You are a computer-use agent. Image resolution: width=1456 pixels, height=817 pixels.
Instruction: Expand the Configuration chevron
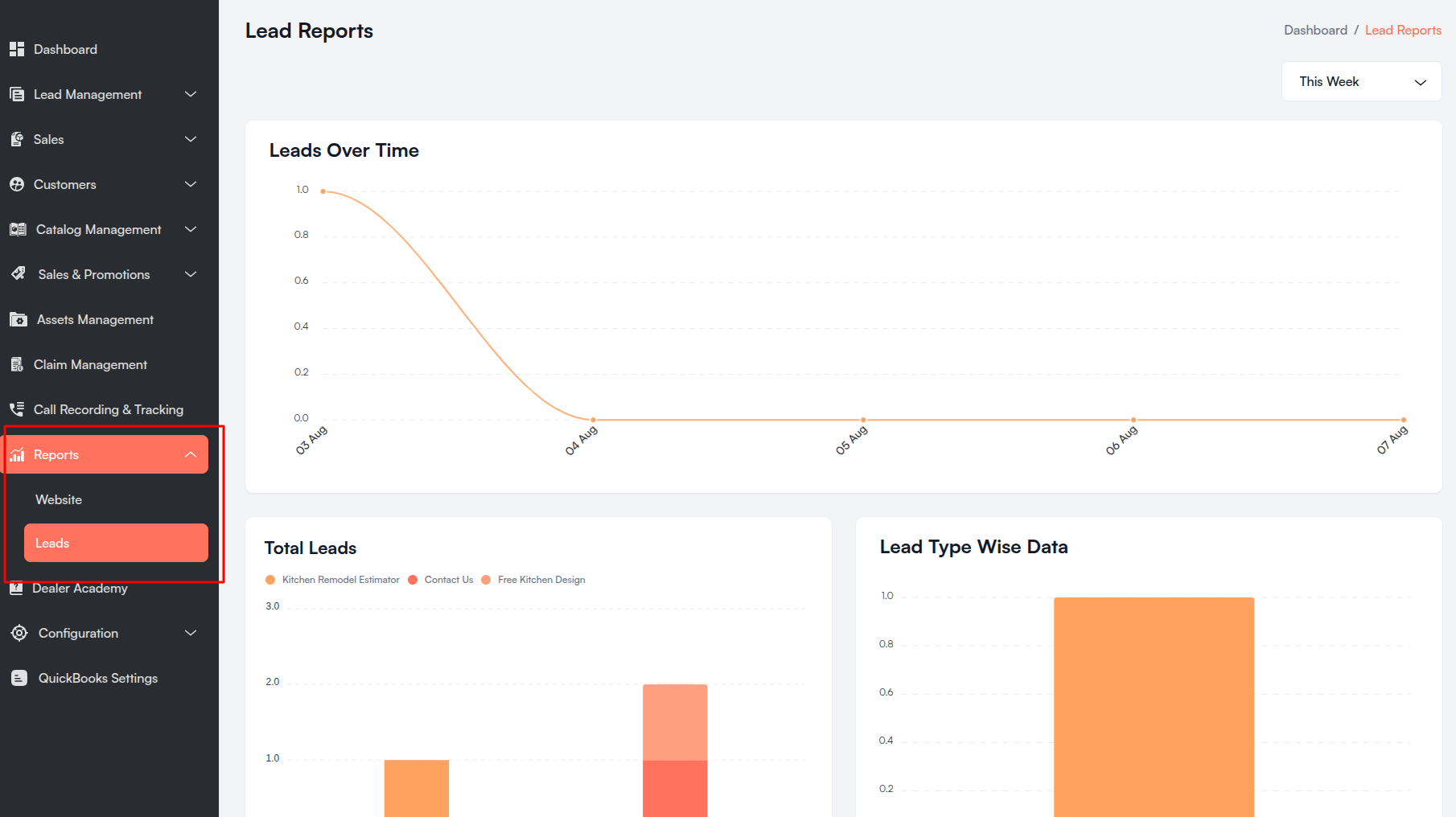pyautogui.click(x=191, y=633)
